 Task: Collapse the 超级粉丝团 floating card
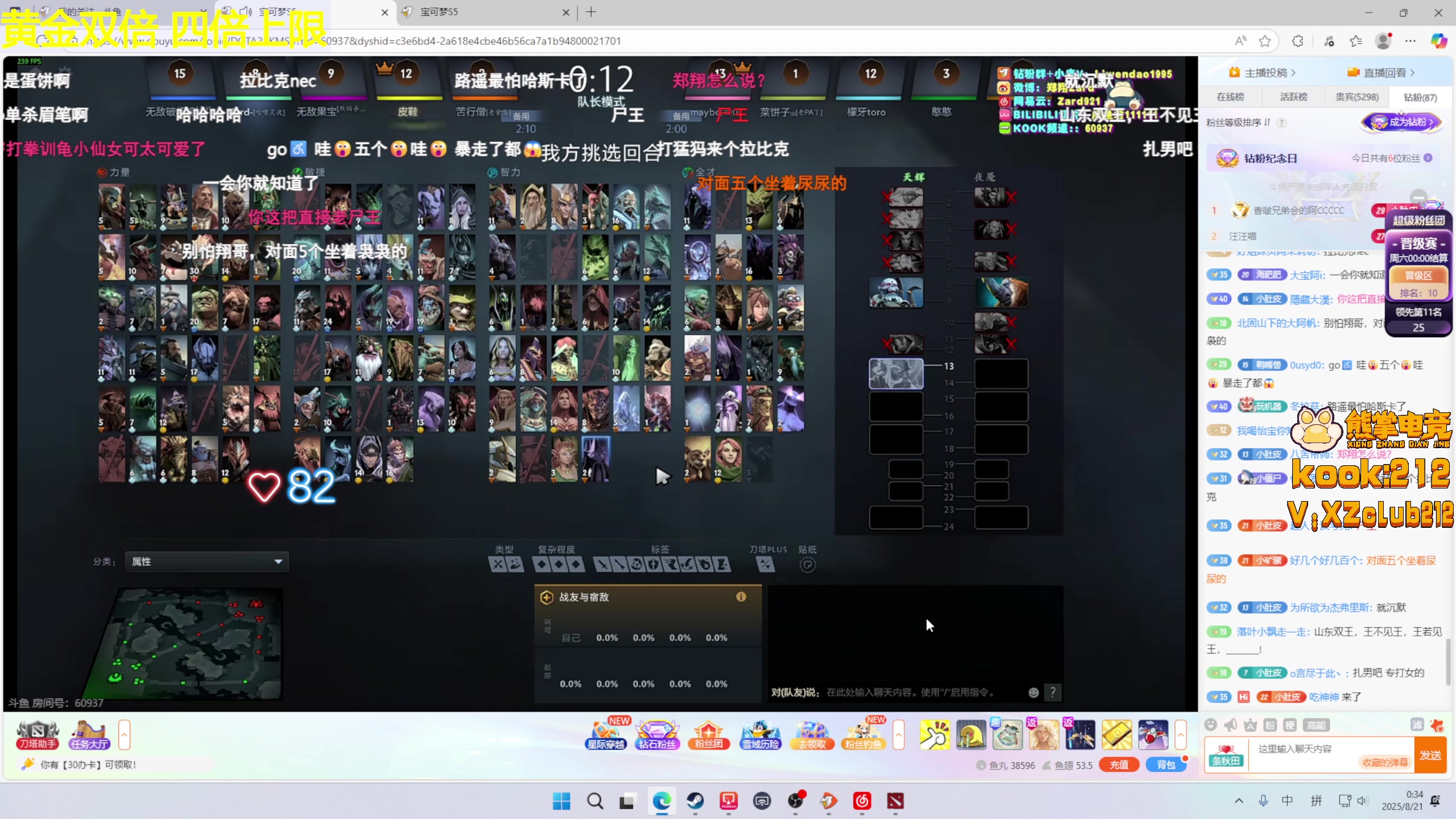tap(1418, 197)
